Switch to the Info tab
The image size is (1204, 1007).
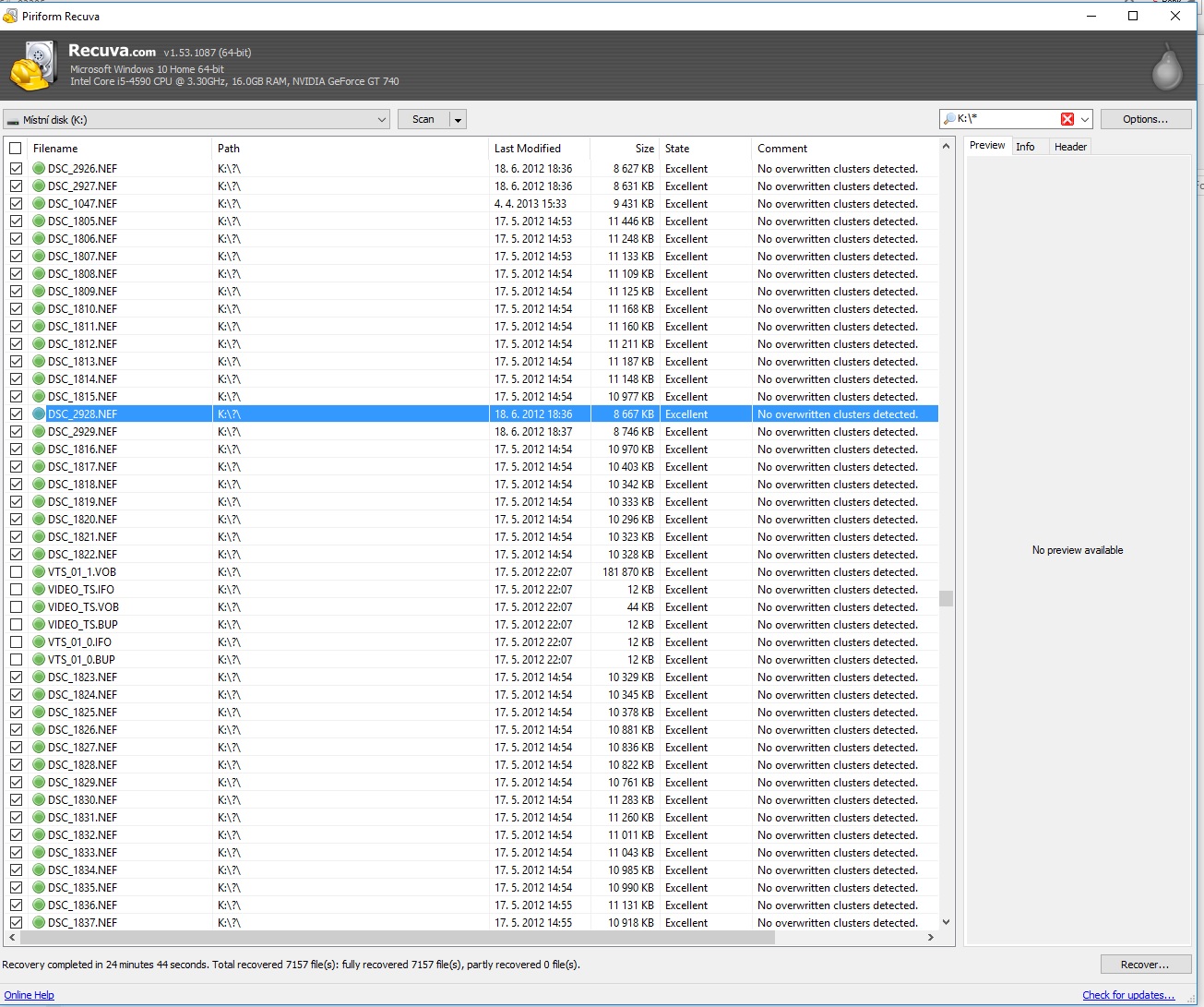tap(1025, 147)
